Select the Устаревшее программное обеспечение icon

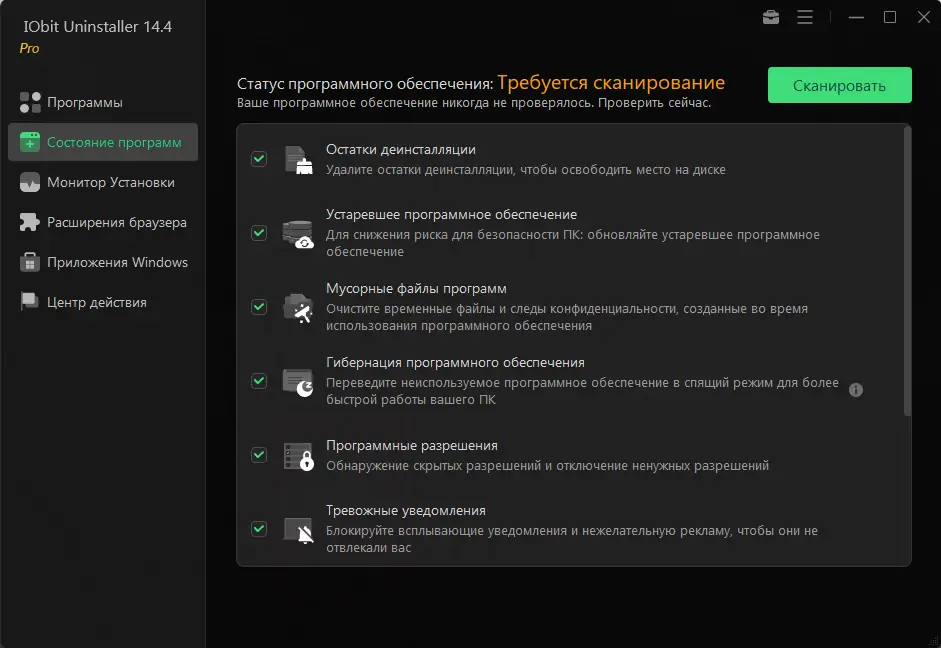[297, 232]
